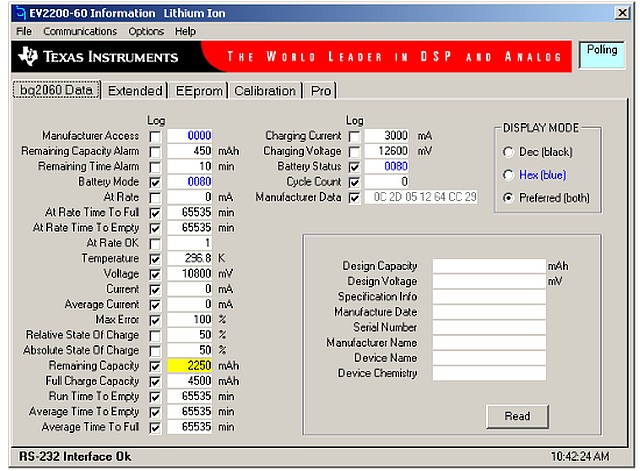Switch to the Calibration tab

pyautogui.click(x=265, y=91)
